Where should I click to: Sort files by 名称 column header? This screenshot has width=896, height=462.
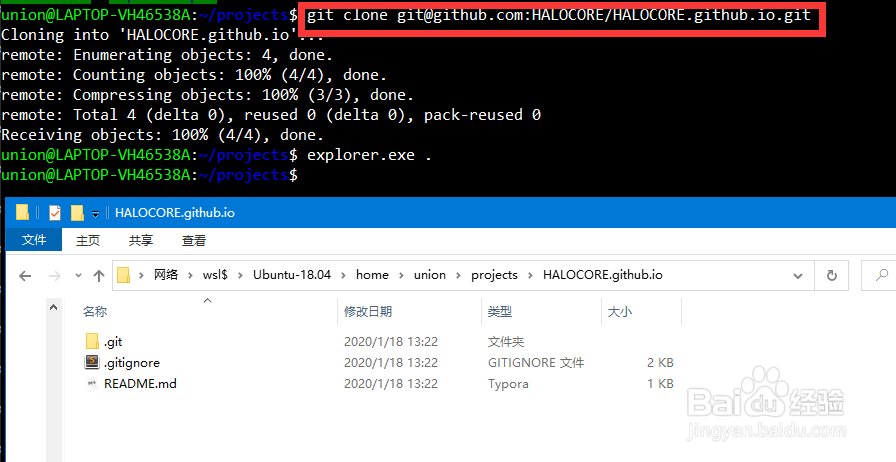coord(209,312)
